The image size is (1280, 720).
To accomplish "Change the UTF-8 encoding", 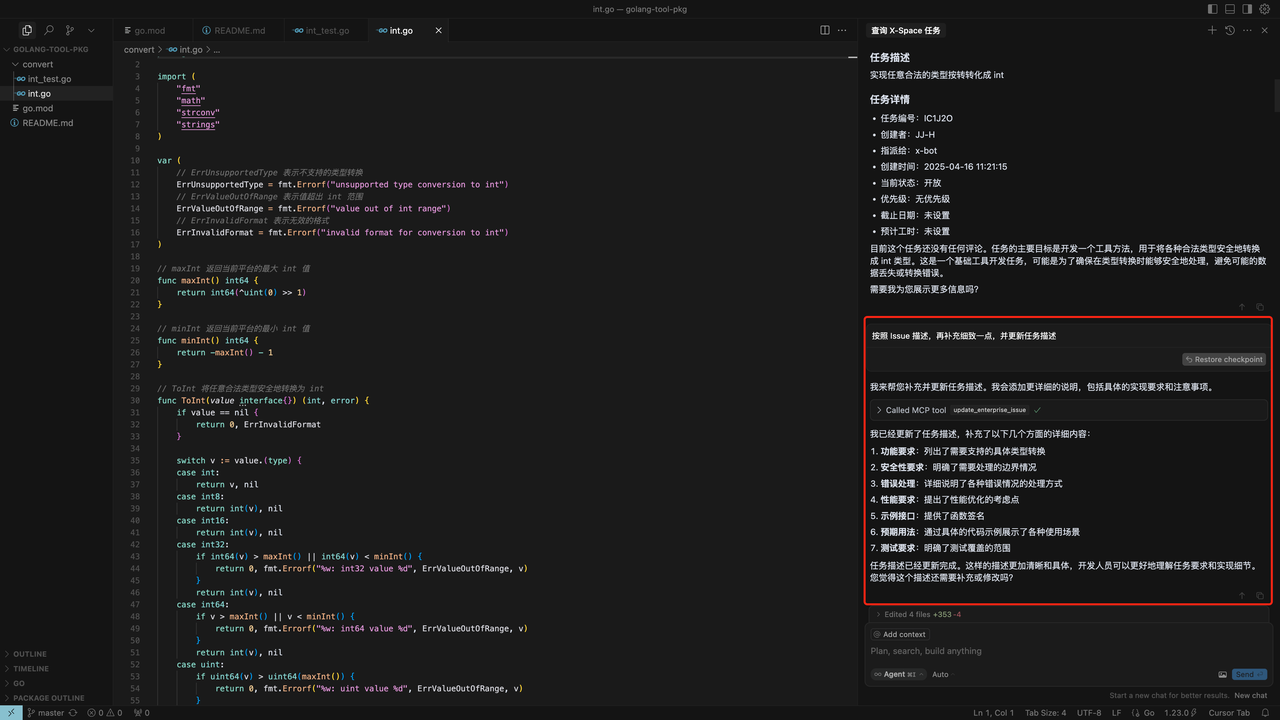I will coord(1089,713).
